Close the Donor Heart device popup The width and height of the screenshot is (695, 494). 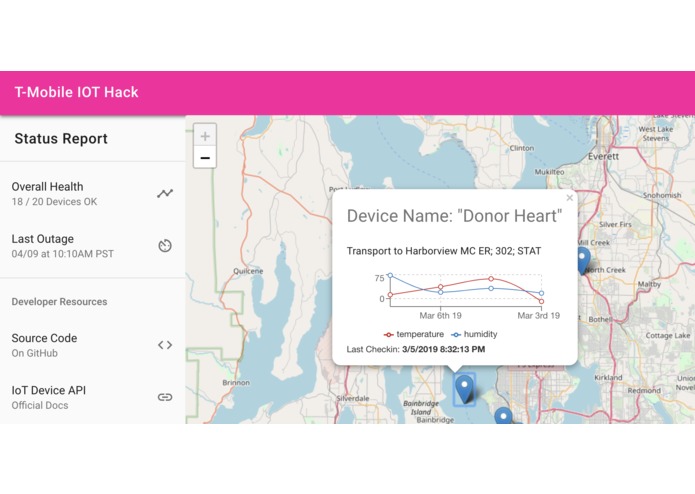click(x=570, y=198)
